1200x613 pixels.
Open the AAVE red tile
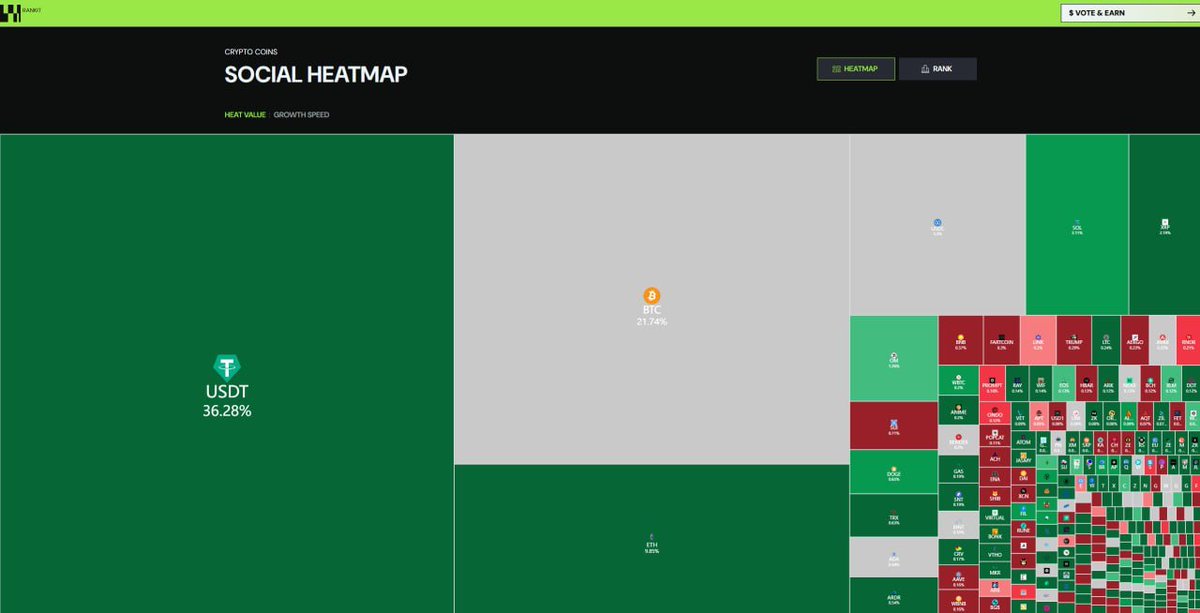[x=958, y=578]
